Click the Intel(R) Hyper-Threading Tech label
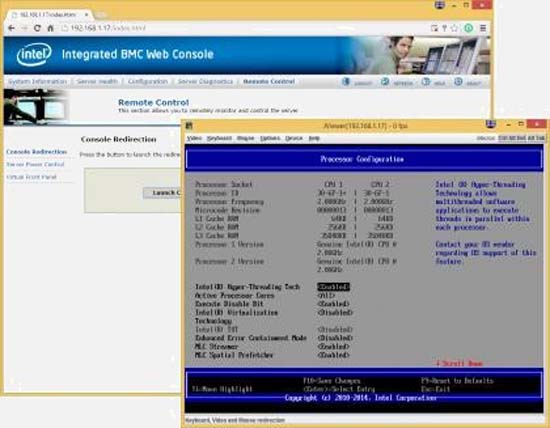This screenshot has width=550, height=428. (247, 287)
